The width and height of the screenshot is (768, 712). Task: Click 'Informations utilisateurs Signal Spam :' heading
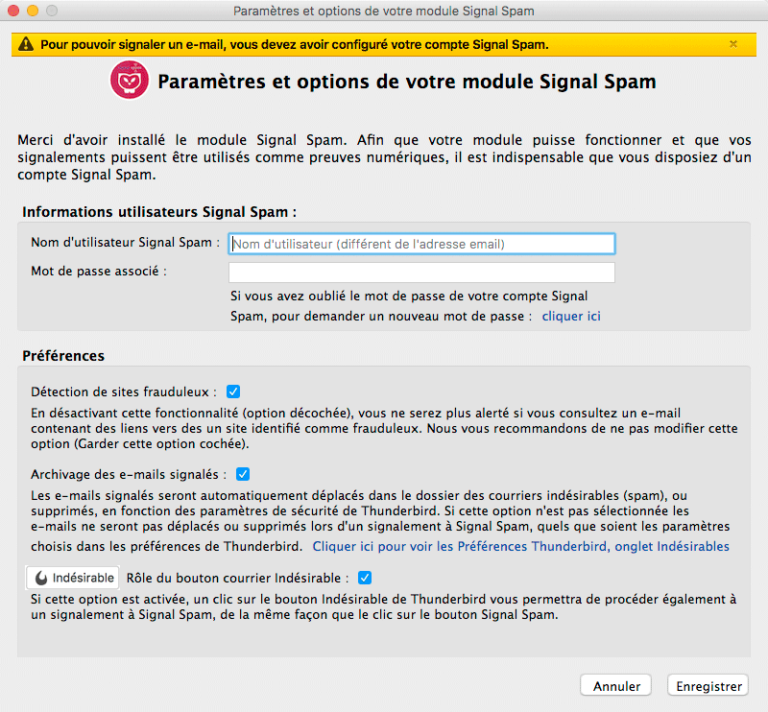click(x=159, y=212)
